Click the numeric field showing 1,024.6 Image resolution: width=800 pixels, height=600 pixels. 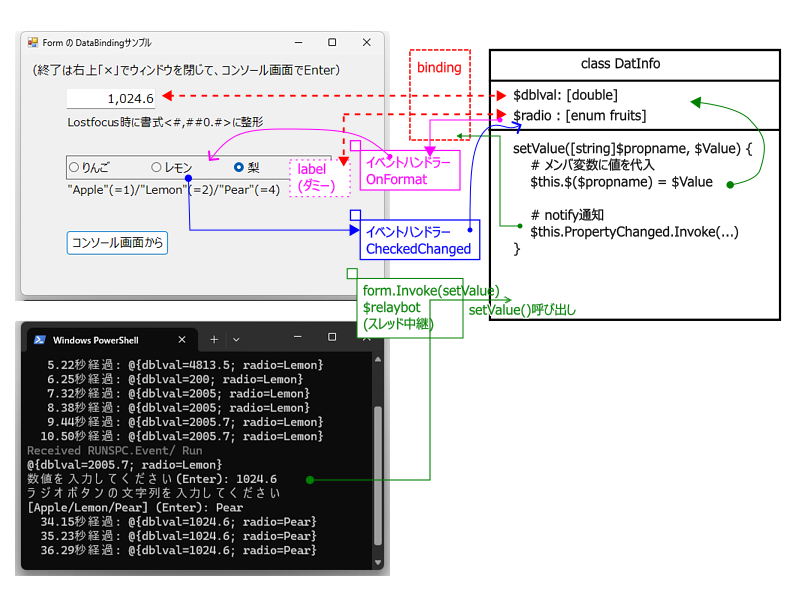coord(111,98)
